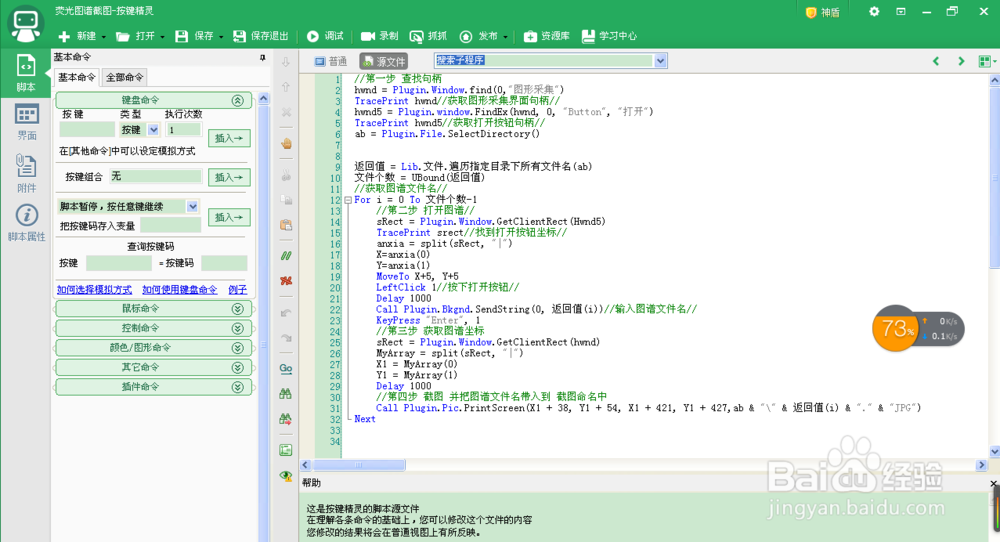This screenshot has width=1000, height=542.
Task: Click the move-down arrow in vertical toolbar
Action: coord(286,62)
